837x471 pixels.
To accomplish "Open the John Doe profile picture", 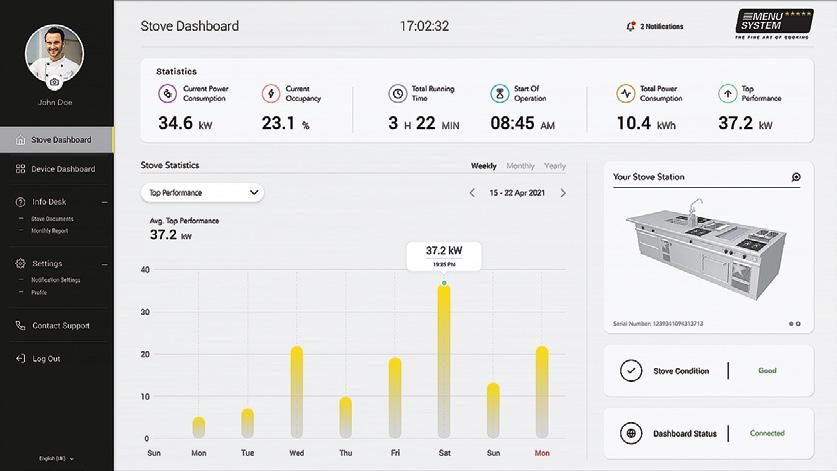I will (54, 53).
